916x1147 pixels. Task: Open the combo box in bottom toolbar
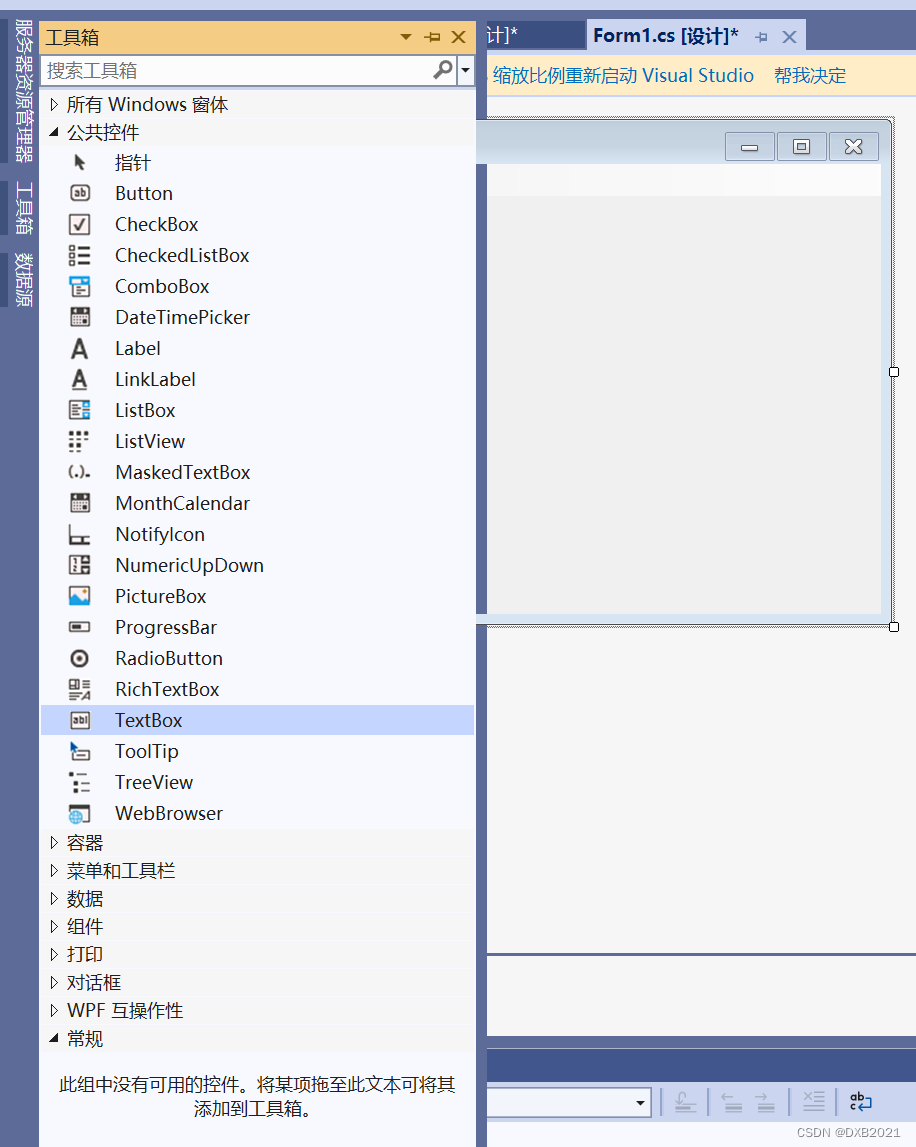(x=569, y=1102)
